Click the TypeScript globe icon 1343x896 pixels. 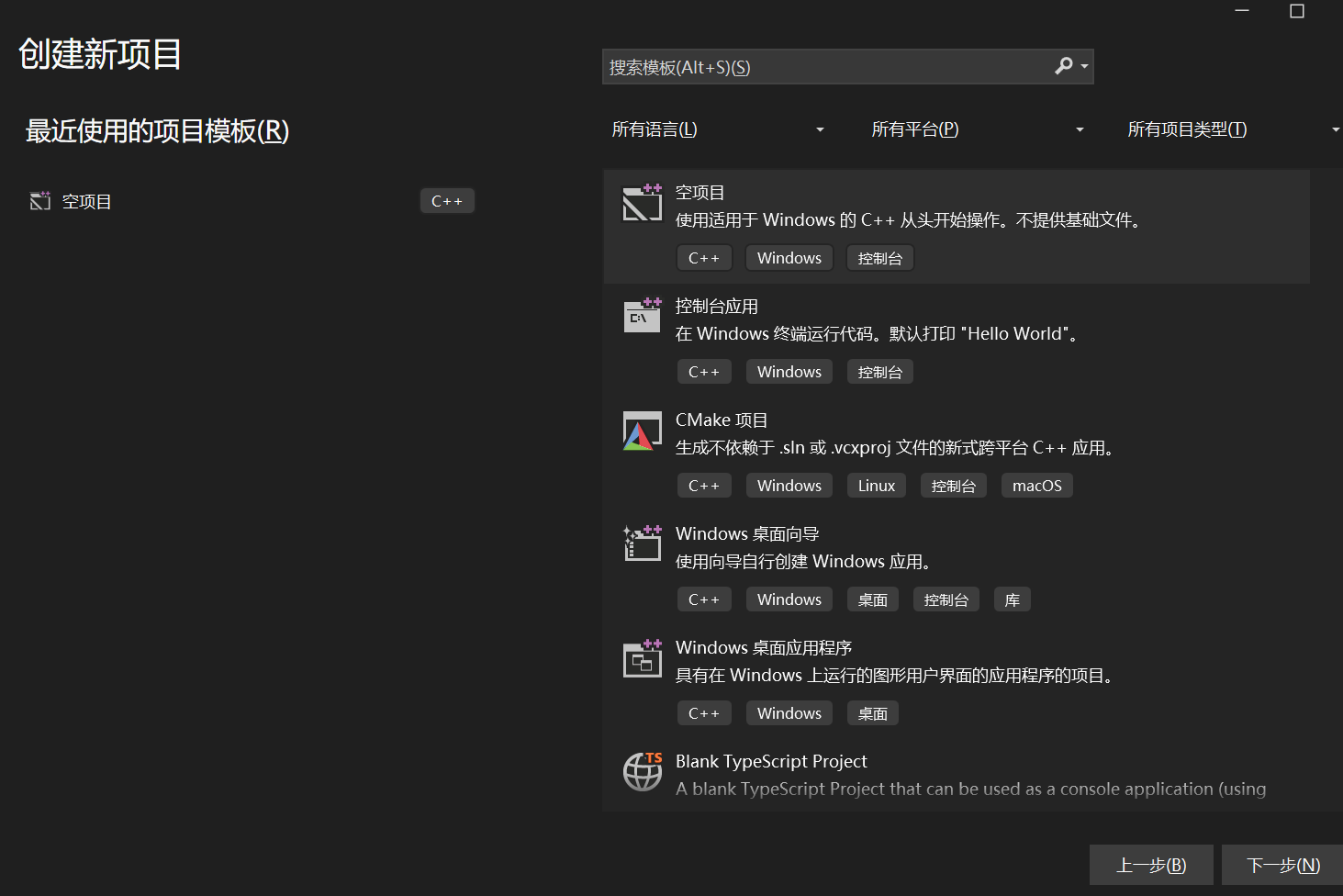[x=642, y=773]
